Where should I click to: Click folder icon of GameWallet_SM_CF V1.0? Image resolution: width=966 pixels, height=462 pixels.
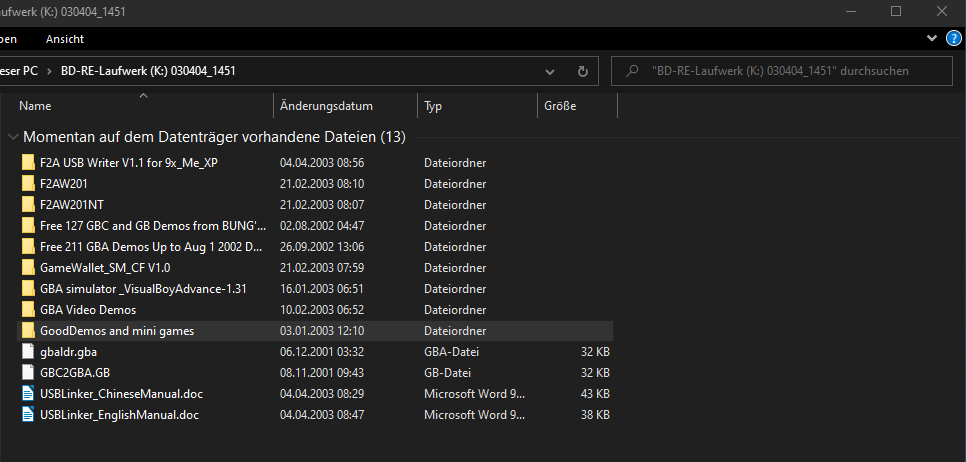point(28,267)
